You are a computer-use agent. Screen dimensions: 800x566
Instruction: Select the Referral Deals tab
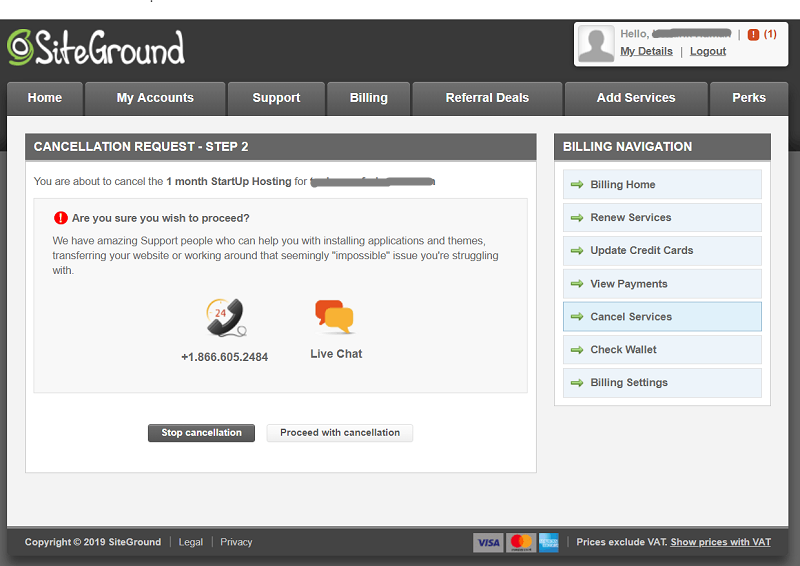click(487, 98)
